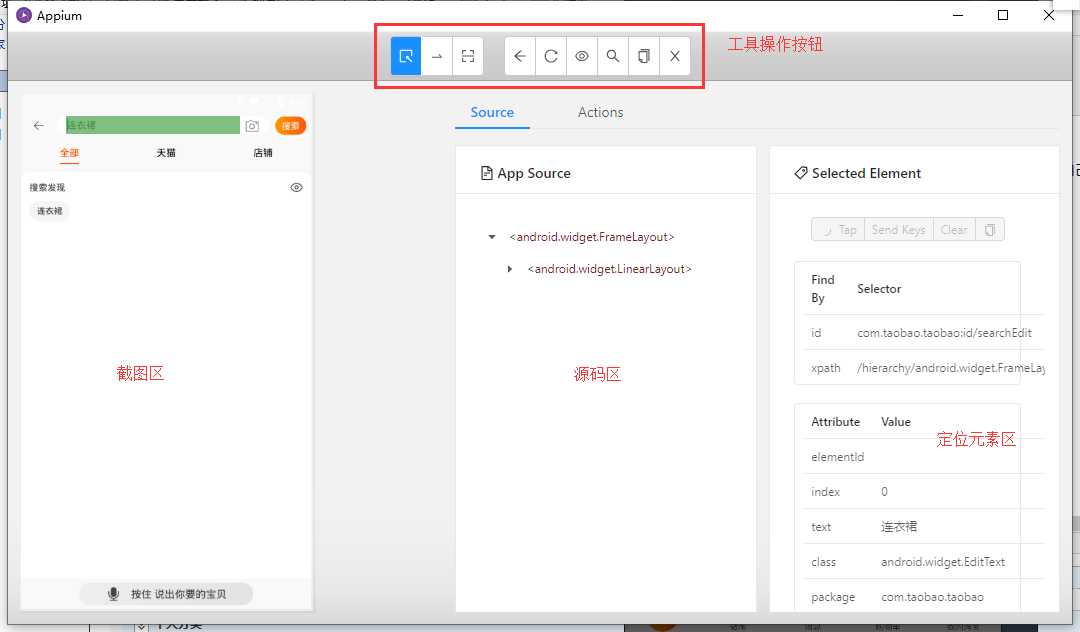This screenshot has width=1080, height=632.
Task: Select the xpath /hierarchy selector value
Action: tap(951, 368)
